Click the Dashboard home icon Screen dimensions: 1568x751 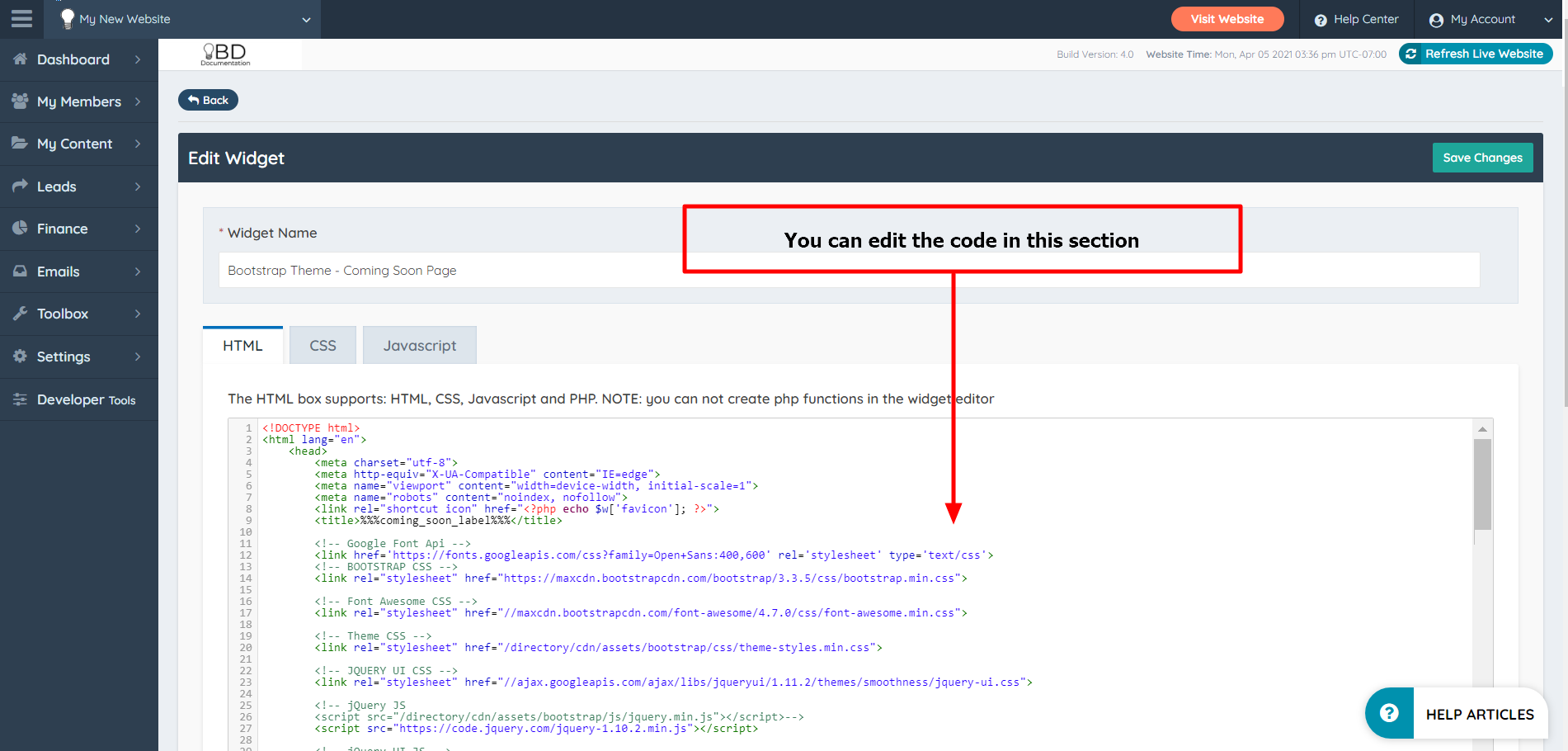coord(20,59)
